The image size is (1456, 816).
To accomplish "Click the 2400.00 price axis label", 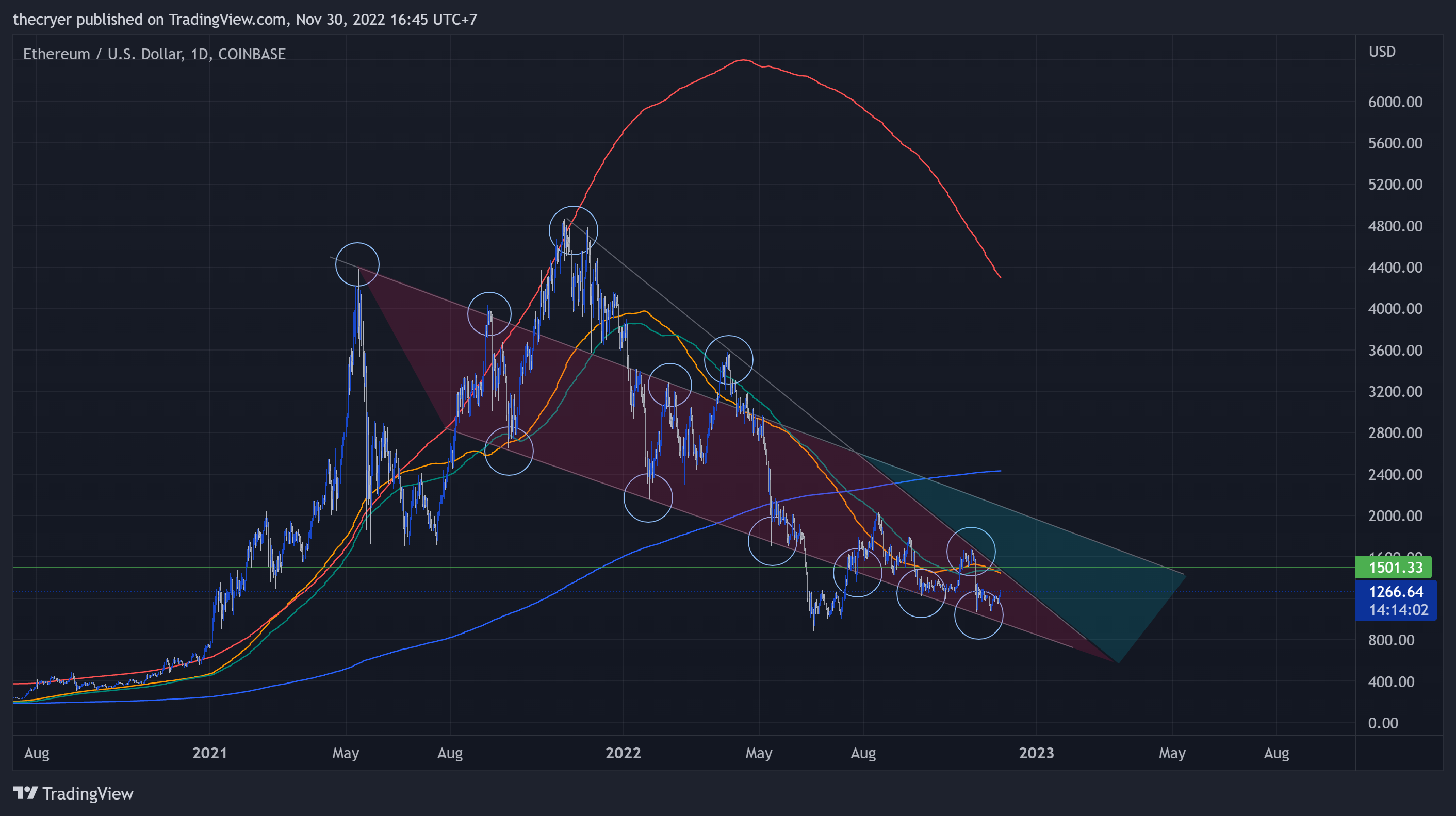I will [1395, 475].
